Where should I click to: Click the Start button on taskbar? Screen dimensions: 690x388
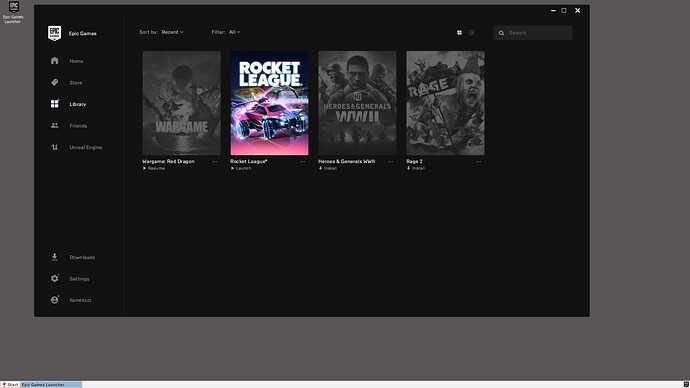(x=10, y=384)
